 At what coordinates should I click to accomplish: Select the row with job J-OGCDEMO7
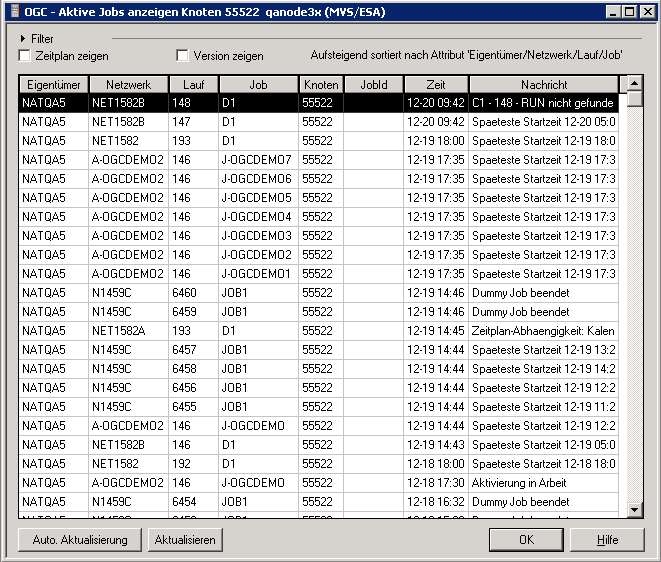(257, 159)
